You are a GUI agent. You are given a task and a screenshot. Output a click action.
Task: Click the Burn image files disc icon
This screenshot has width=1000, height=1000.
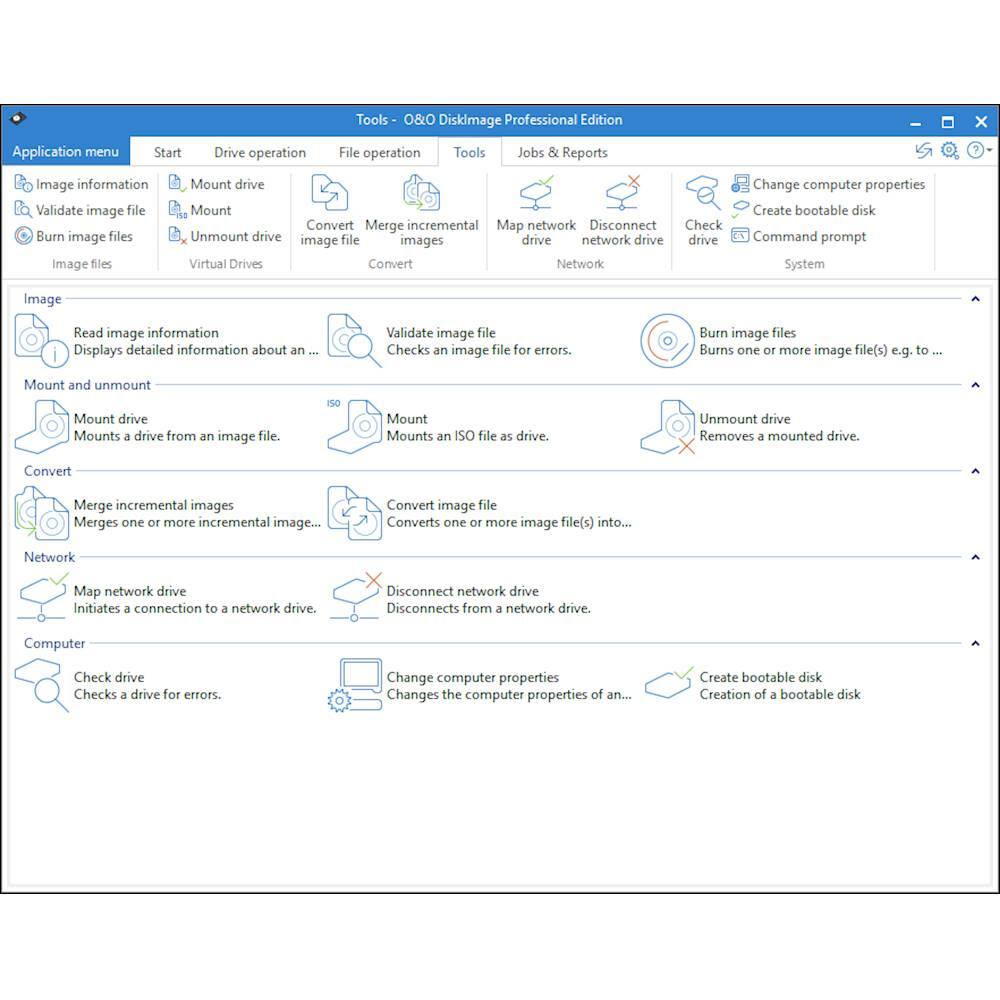click(667, 341)
